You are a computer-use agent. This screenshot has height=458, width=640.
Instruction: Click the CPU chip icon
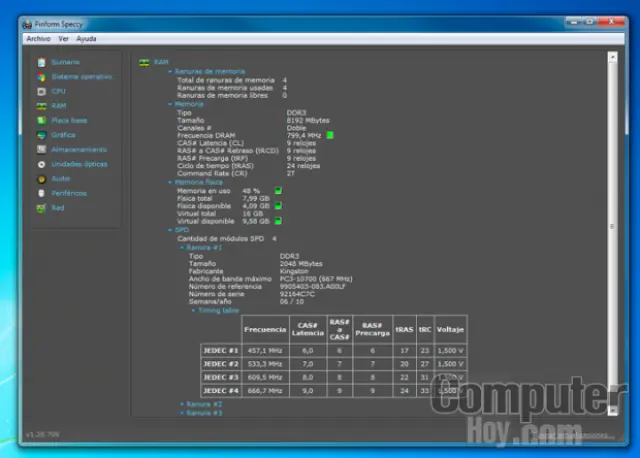click(x=41, y=91)
